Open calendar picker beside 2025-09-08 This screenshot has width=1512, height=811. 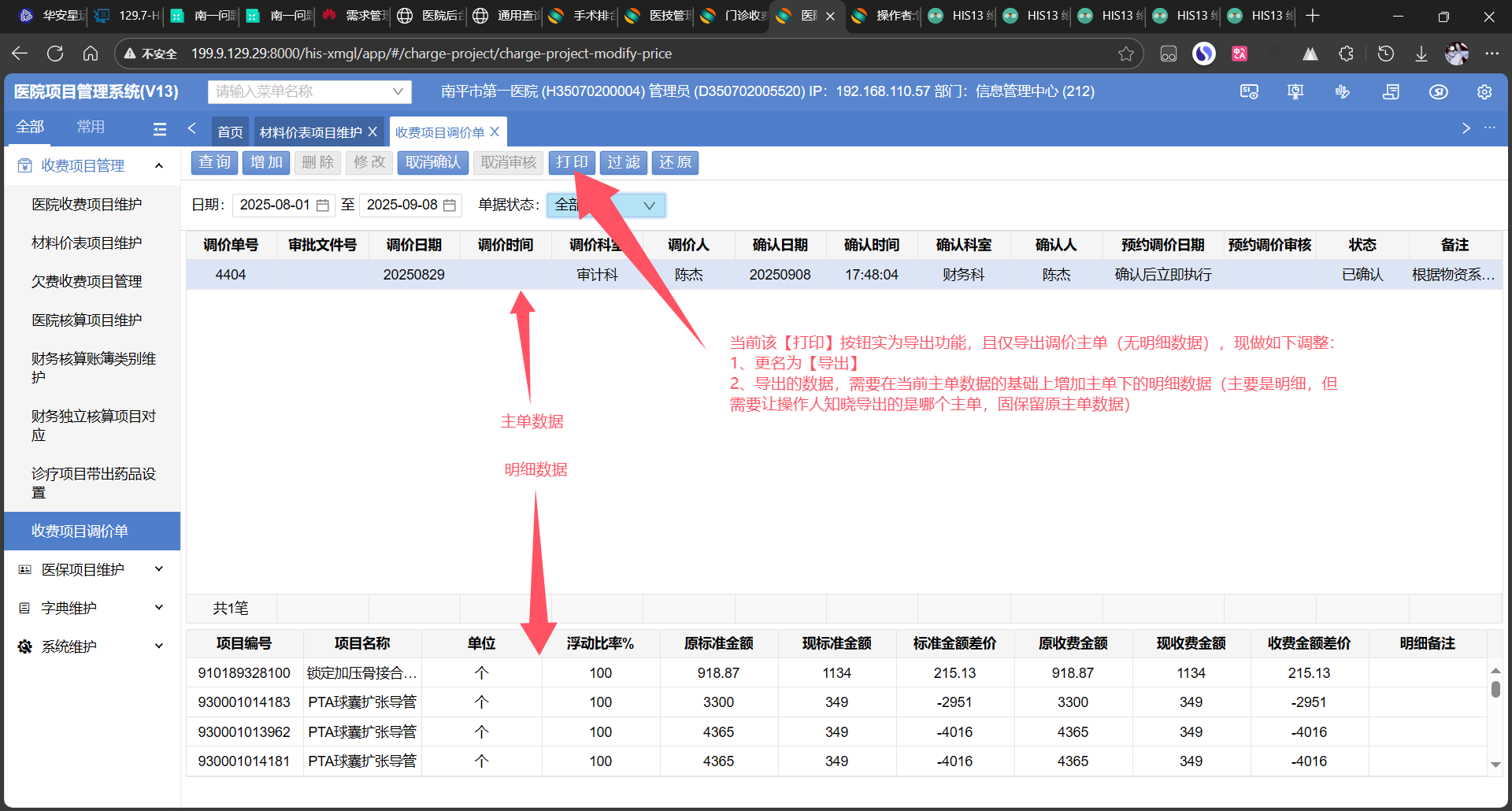(x=450, y=206)
